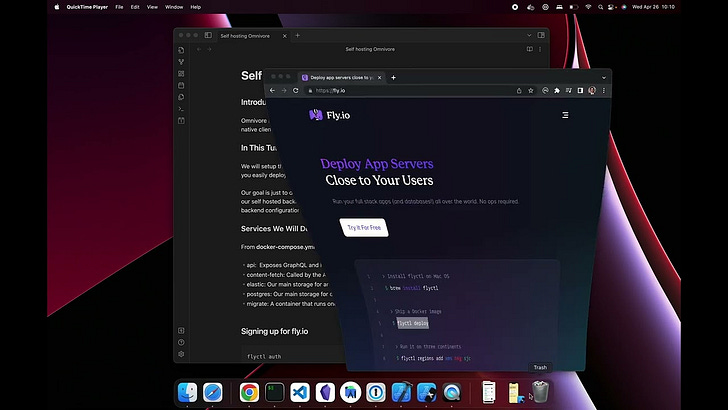This screenshot has width=728, height=410.
Task: Open the View menu
Action: tap(152, 7)
